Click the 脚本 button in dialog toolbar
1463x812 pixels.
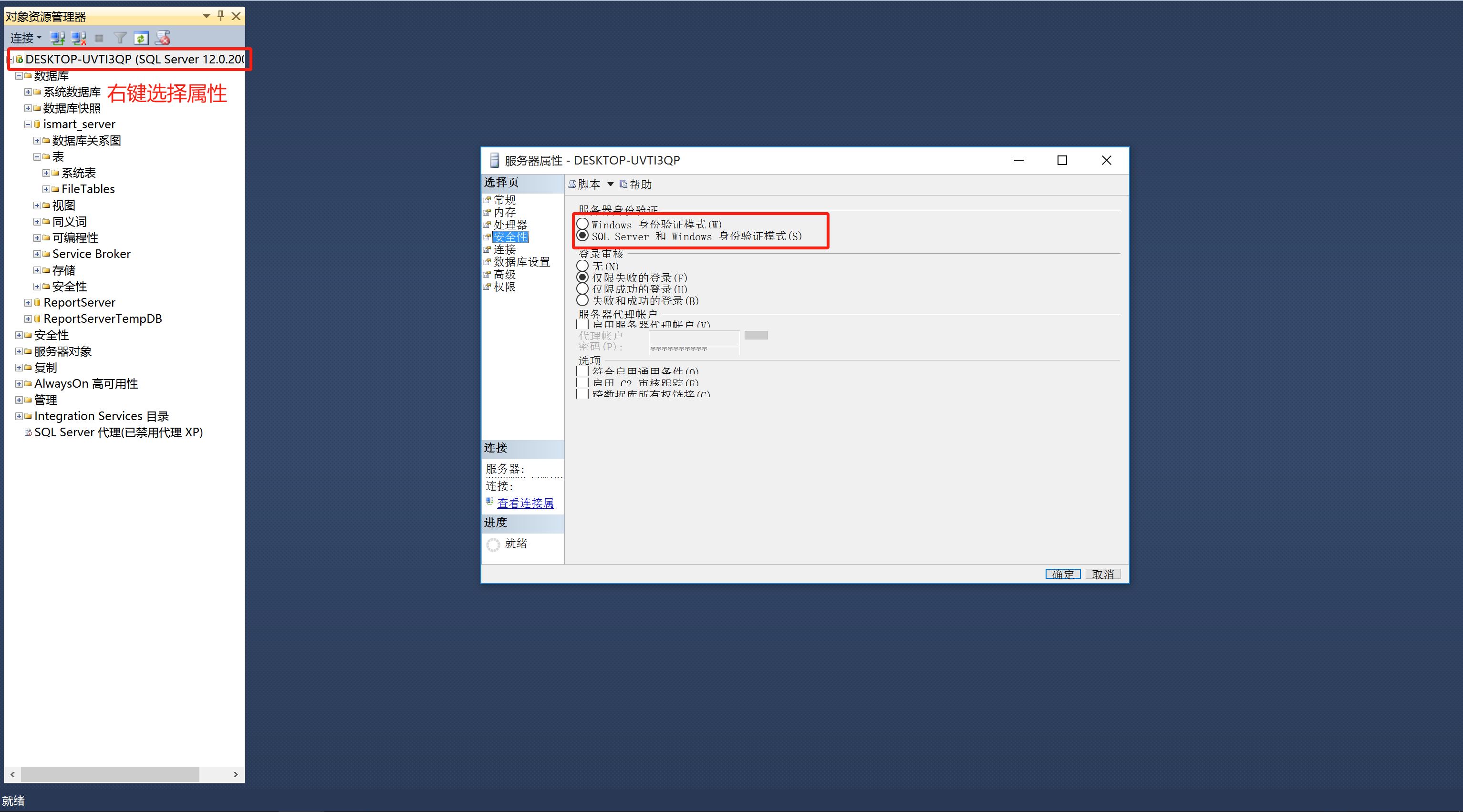point(584,184)
